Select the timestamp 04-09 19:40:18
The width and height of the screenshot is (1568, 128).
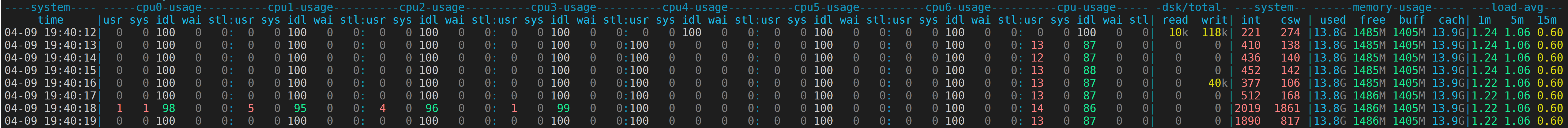50,108
